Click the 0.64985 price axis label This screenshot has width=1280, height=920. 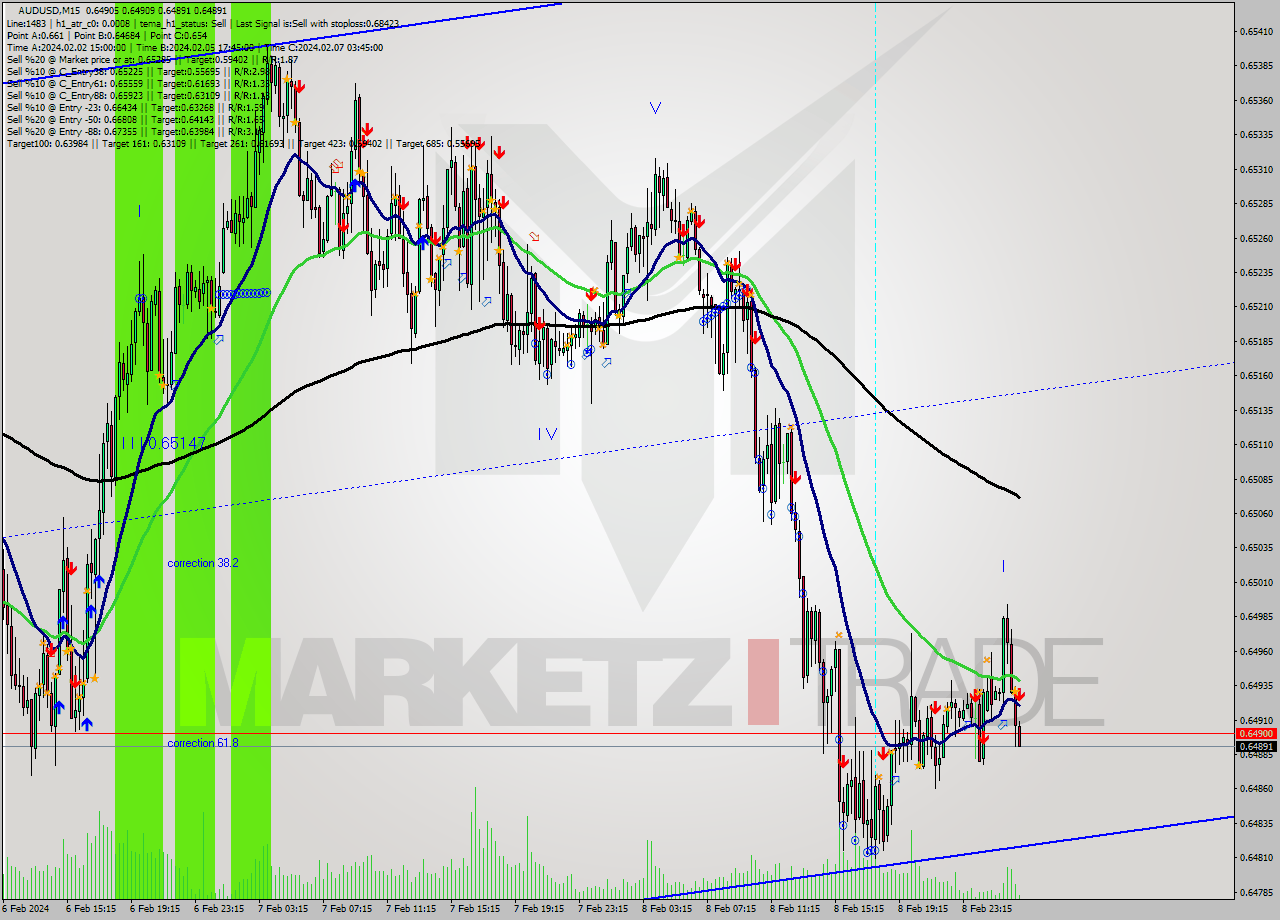pos(1257,616)
